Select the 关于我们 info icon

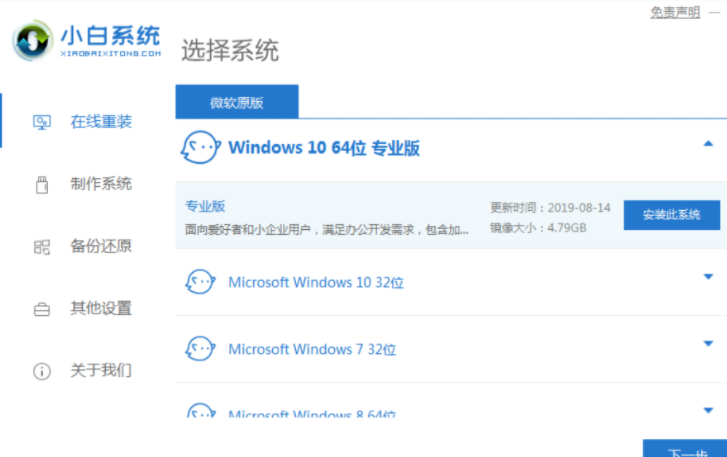click(x=42, y=371)
